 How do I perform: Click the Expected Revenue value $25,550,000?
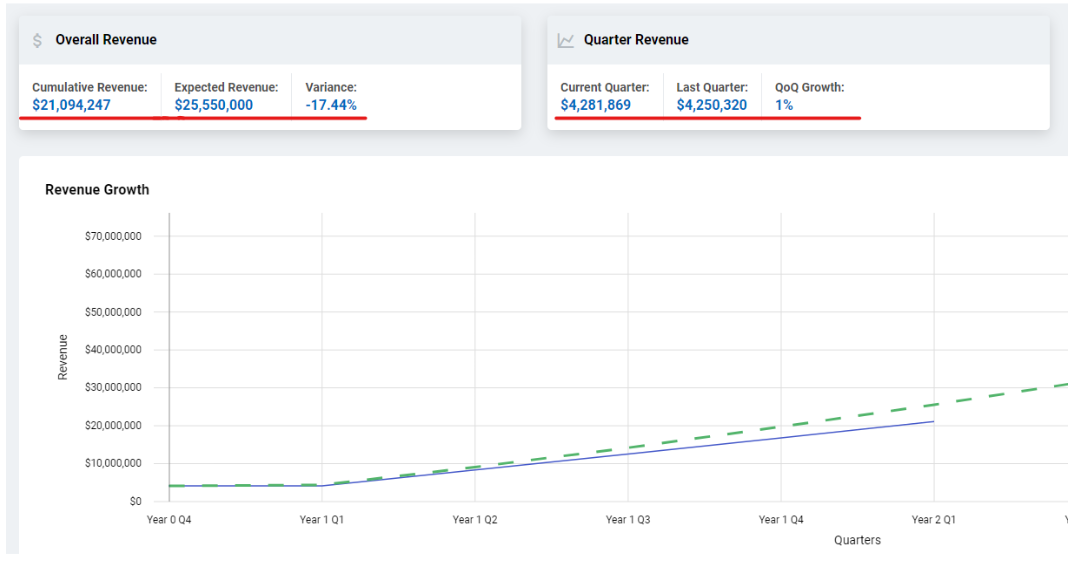tap(213, 105)
